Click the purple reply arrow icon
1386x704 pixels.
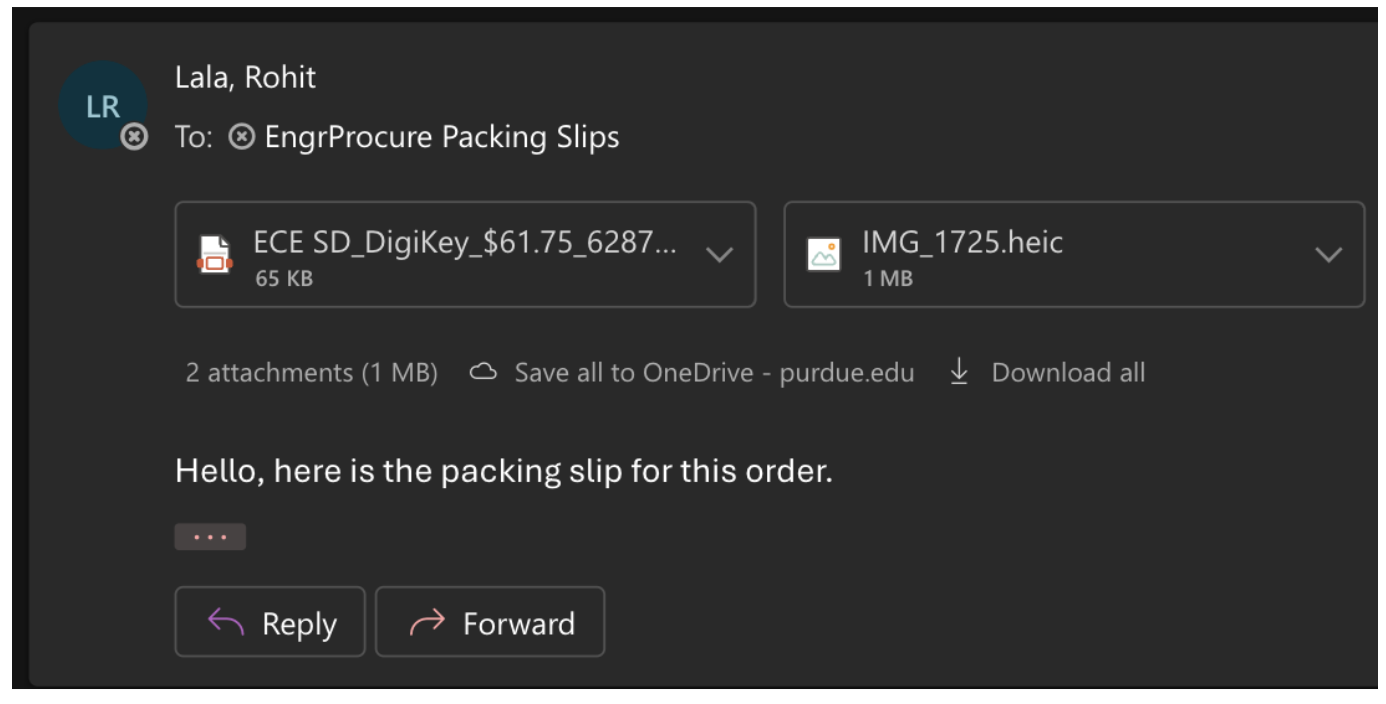coord(225,623)
